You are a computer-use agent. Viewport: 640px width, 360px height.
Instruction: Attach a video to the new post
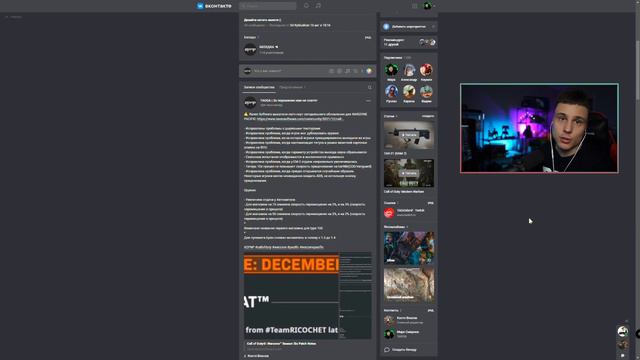[339, 71]
